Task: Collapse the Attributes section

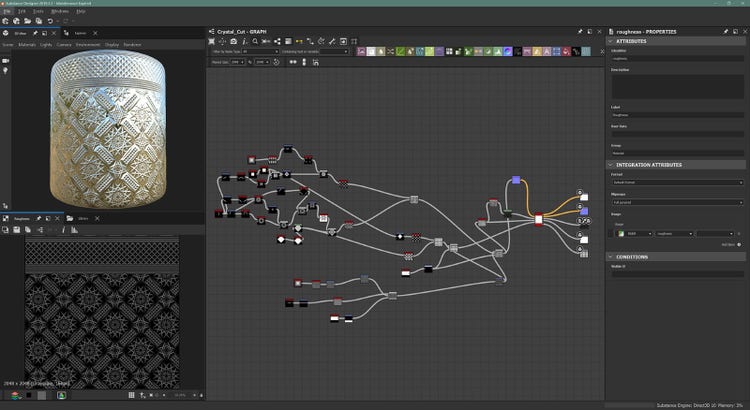Action: [x=611, y=41]
